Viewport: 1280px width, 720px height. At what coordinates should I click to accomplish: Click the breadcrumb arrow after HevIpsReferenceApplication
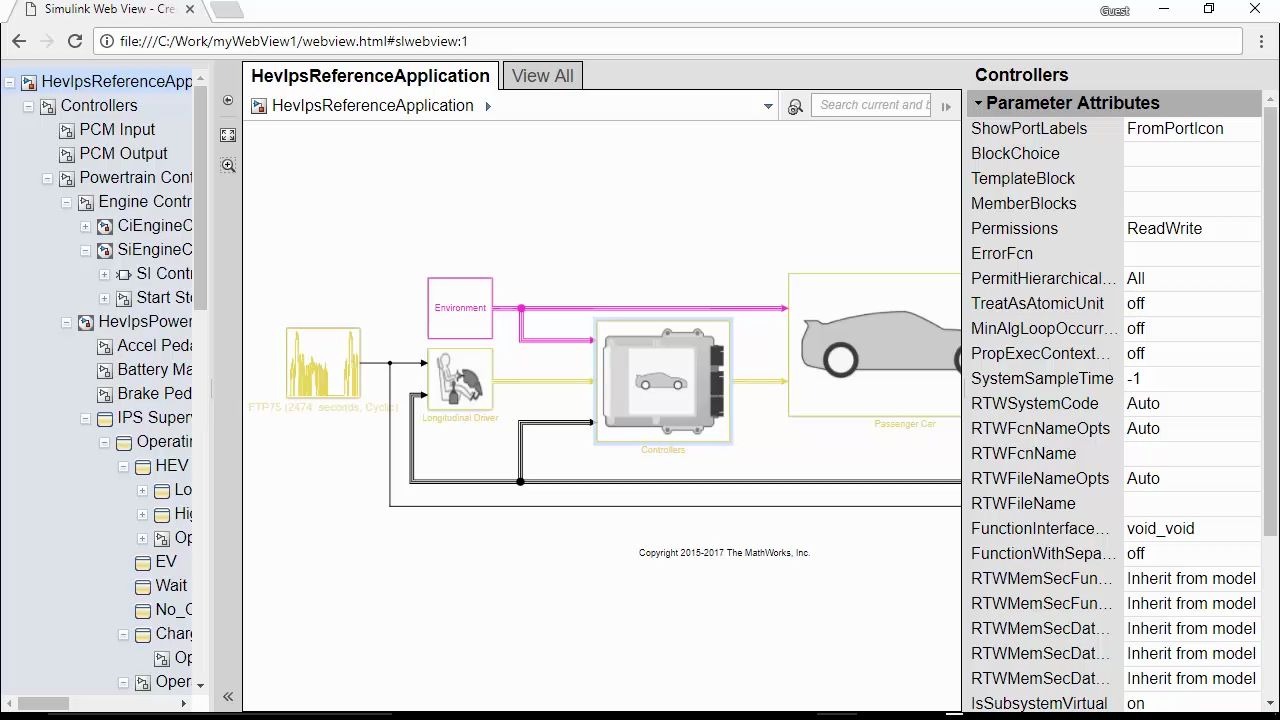coord(488,106)
